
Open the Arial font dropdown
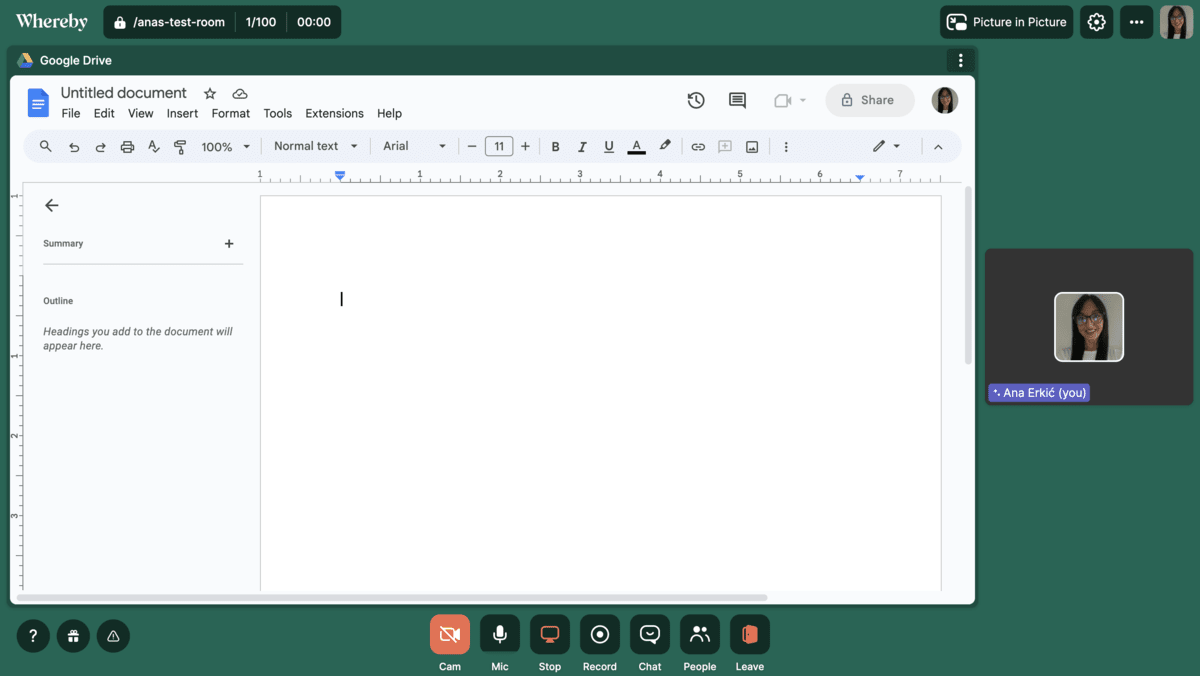[x=412, y=146]
